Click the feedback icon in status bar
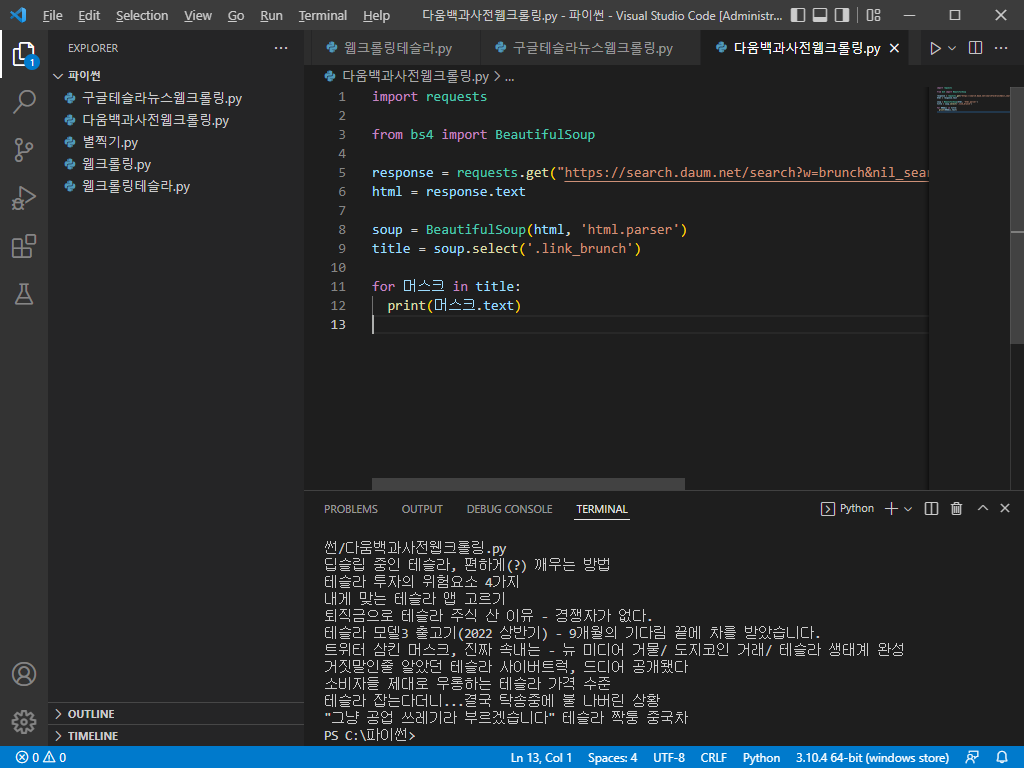 pos(972,758)
